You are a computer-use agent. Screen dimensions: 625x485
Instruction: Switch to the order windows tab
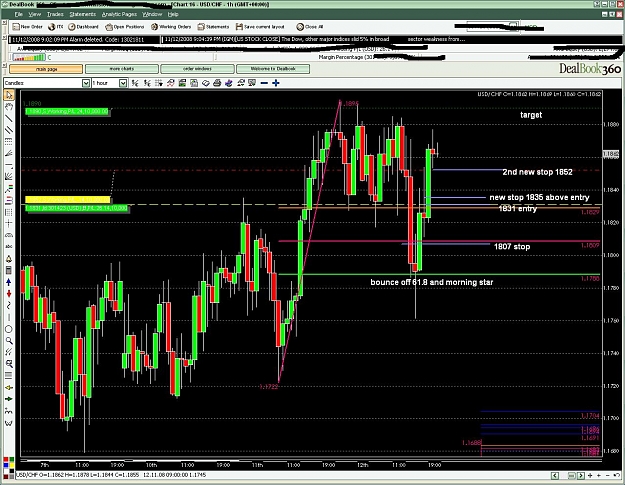point(197,69)
